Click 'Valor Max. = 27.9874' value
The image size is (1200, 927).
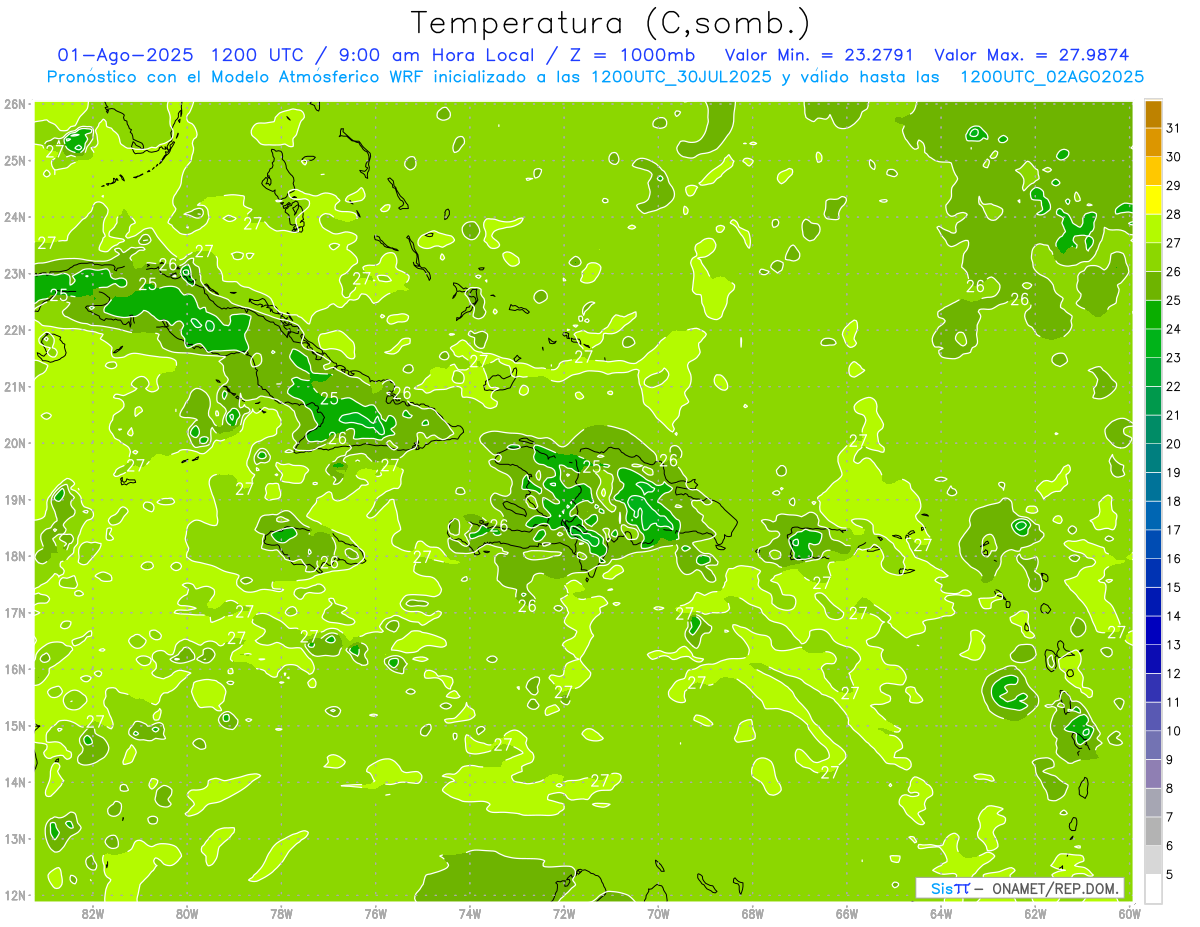click(x=1032, y=55)
